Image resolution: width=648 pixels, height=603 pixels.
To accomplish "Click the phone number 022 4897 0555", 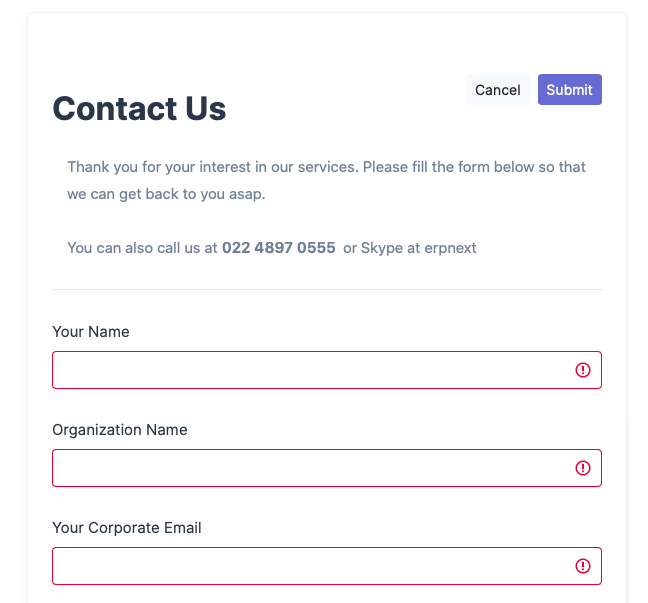I will [x=279, y=248].
